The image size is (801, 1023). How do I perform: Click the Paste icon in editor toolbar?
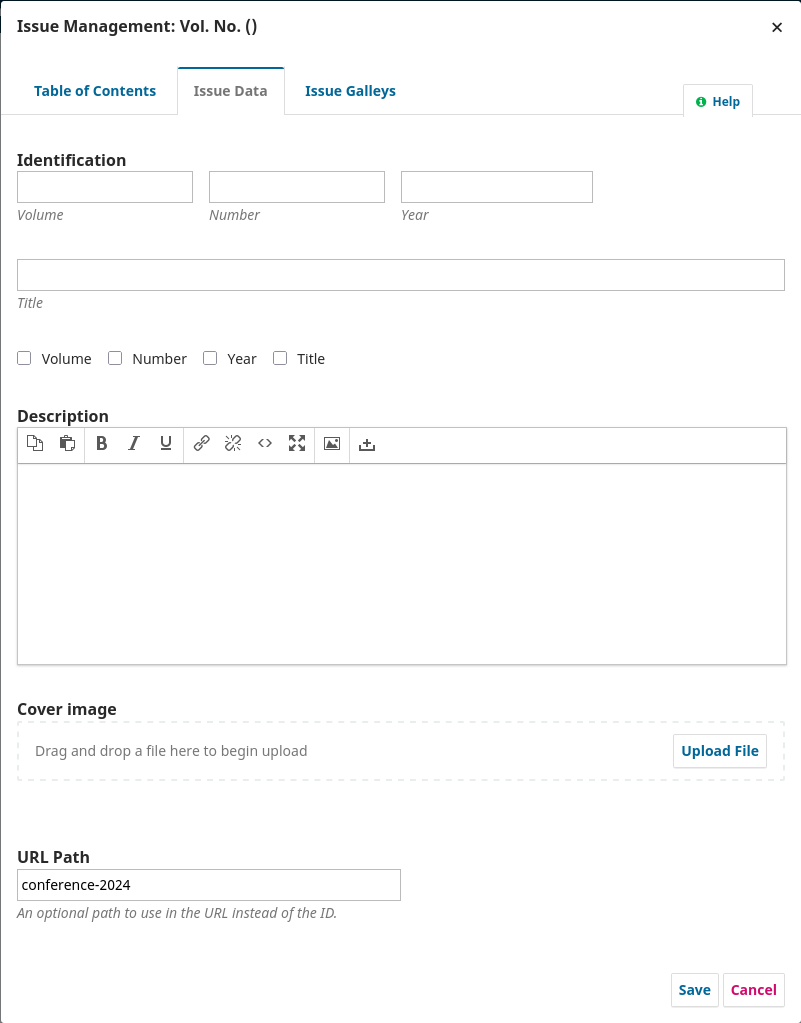(67, 444)
